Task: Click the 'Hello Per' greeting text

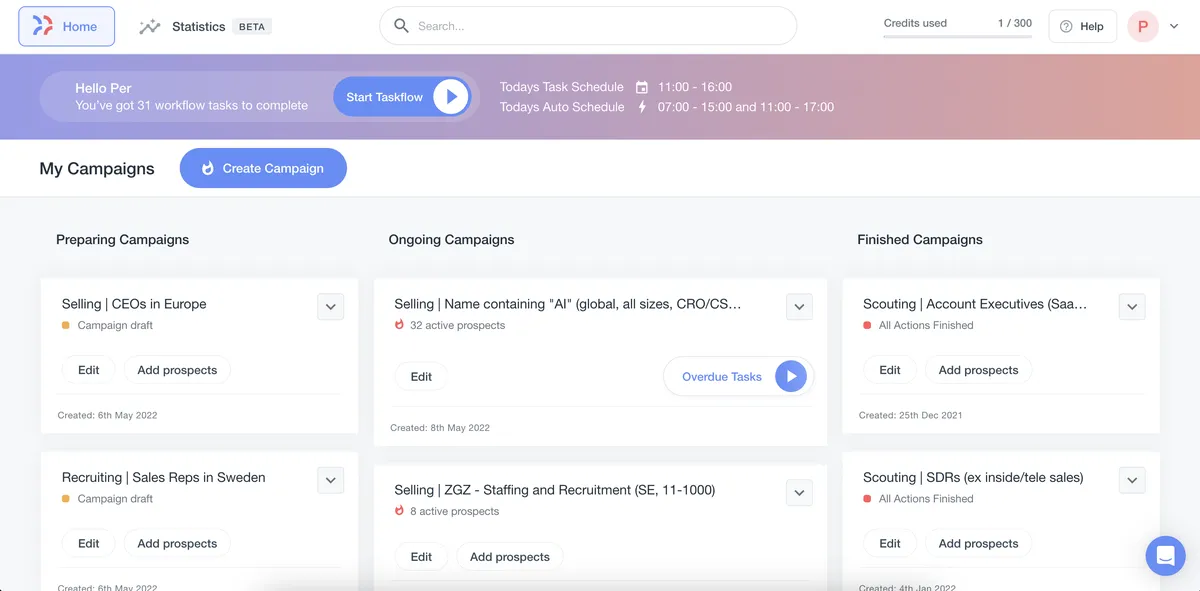Action: pyautogui.click(x=103, y=88)
